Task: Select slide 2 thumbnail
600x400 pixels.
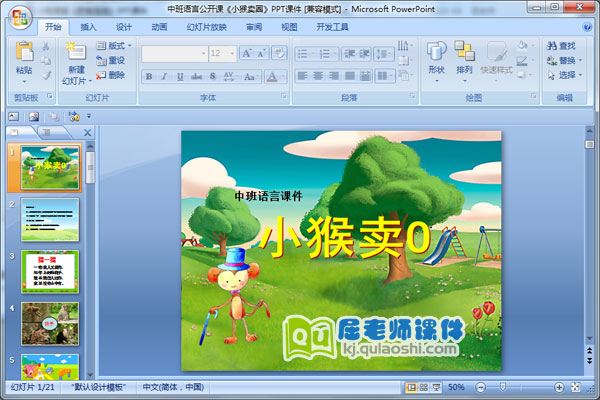Action: (50, 220)
